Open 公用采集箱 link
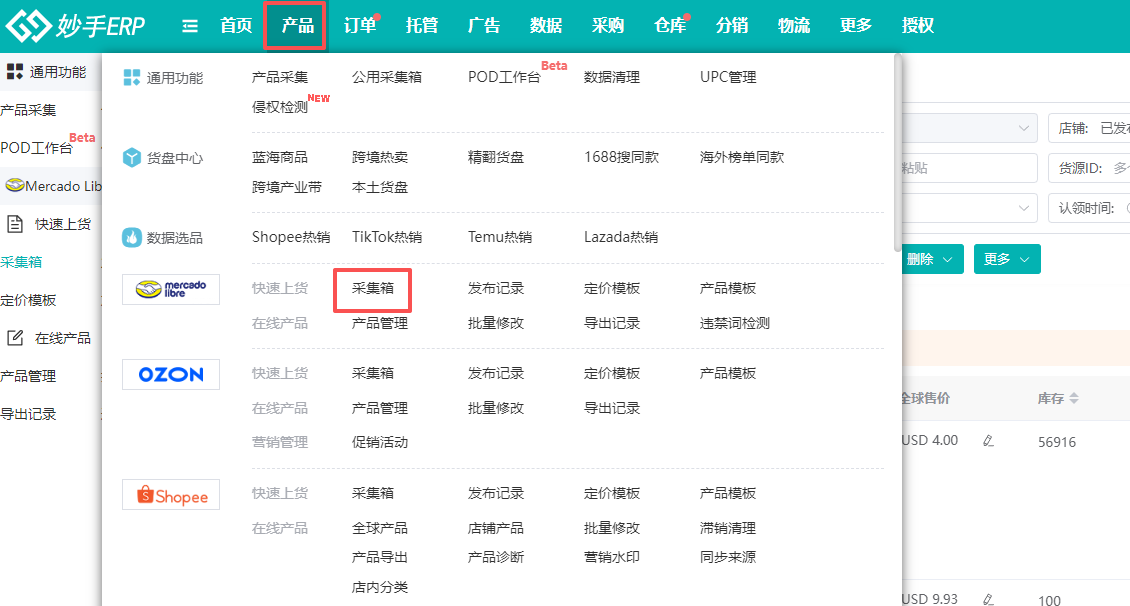Image resolution: width=1130 pixels, height=606 pixels. click(387, 77)
